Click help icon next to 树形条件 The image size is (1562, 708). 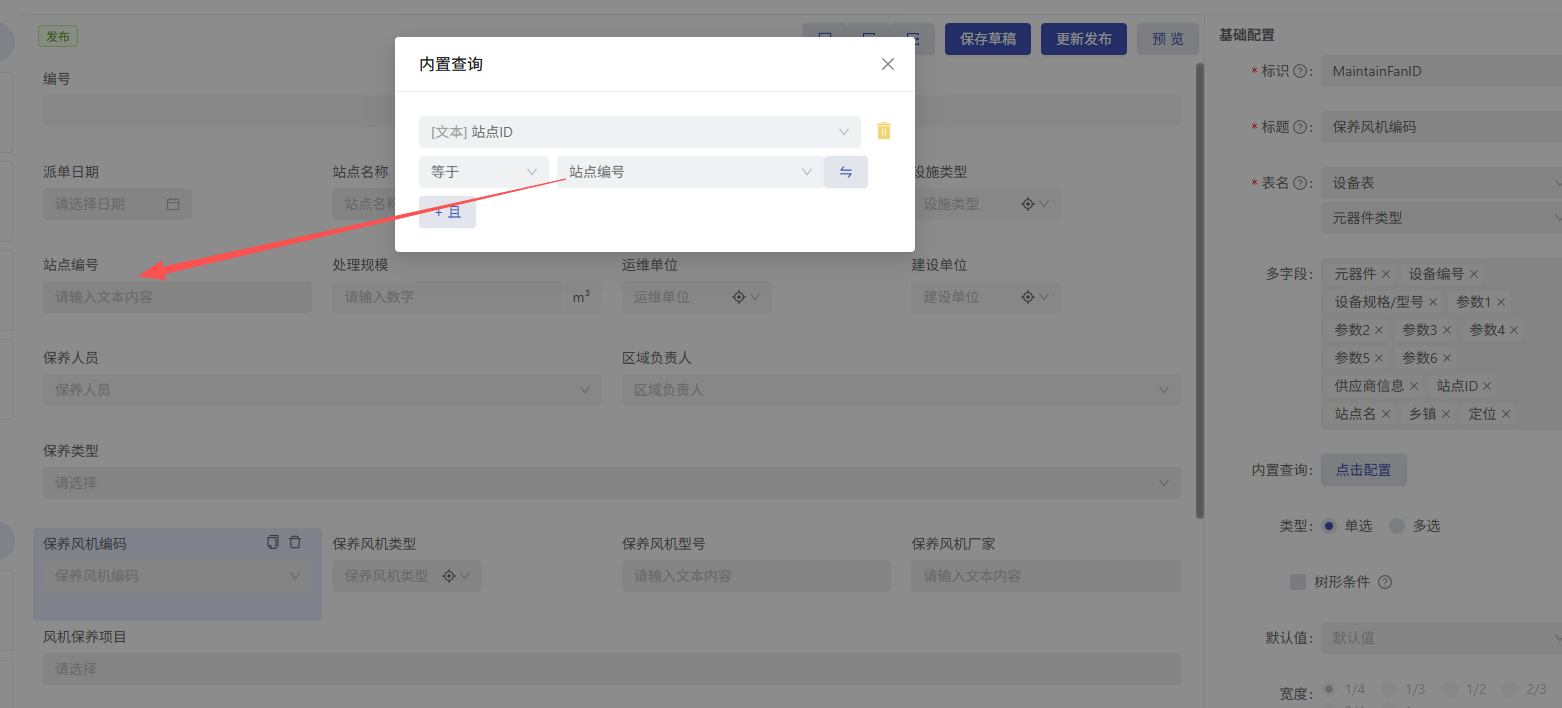click(x=1385, y=582)
